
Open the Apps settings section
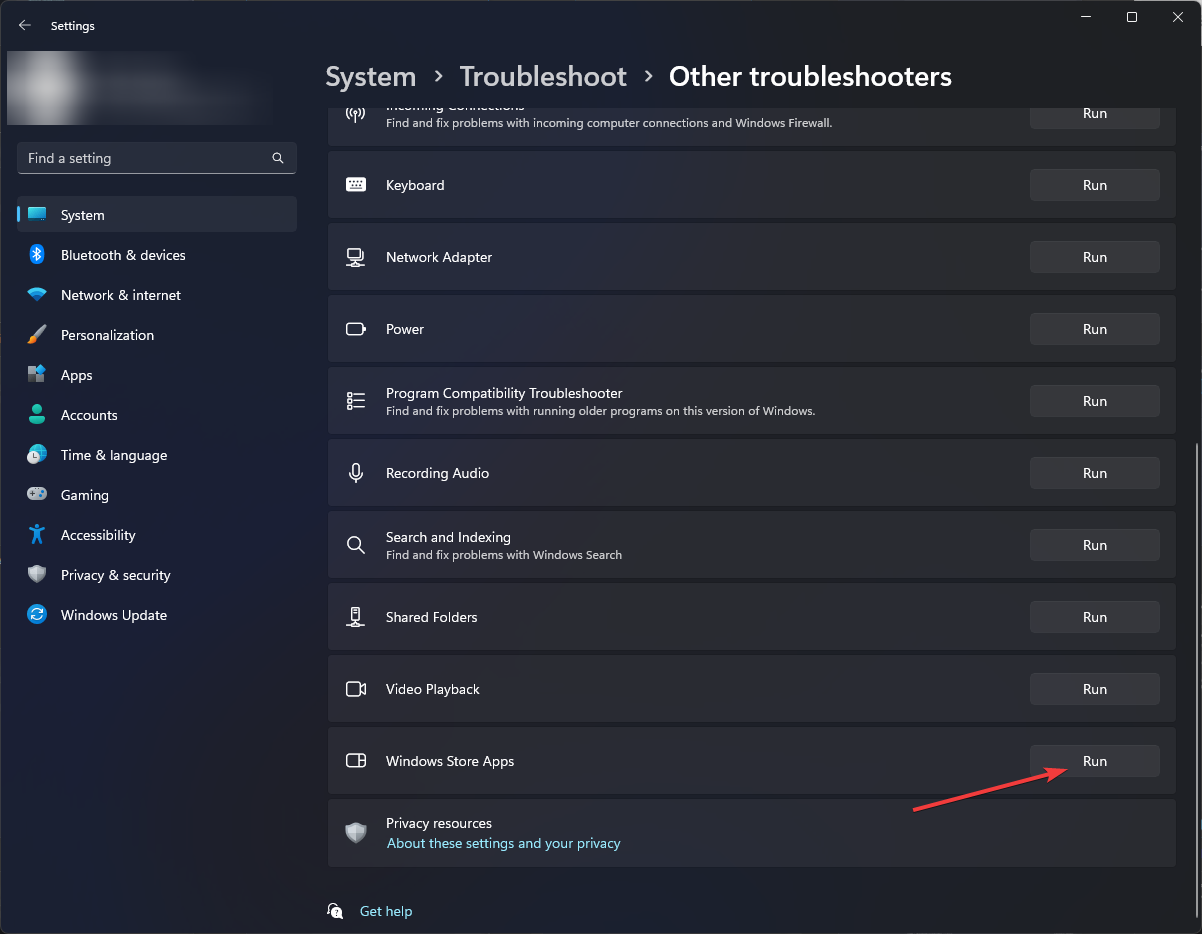[x=76, y=375]
